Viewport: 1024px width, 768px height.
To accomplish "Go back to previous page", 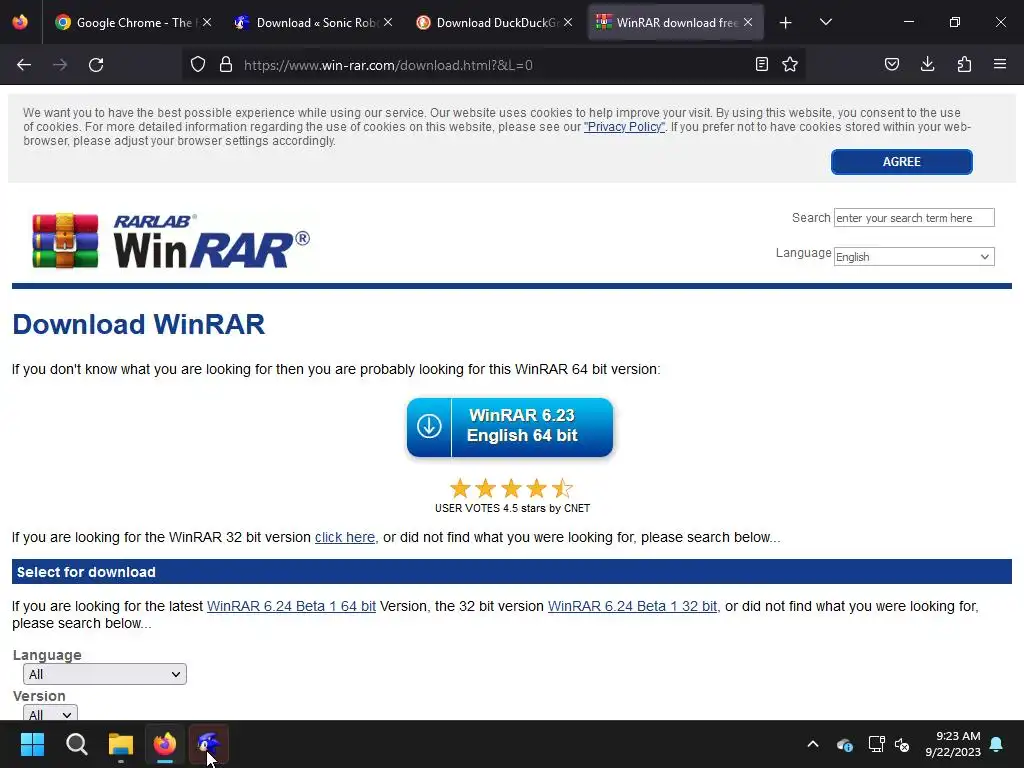I will [24, 65].
